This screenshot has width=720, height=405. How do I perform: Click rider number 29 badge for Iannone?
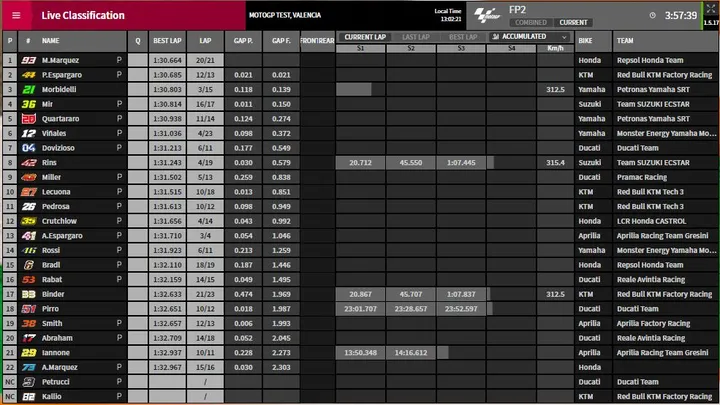tap(28, 353)
